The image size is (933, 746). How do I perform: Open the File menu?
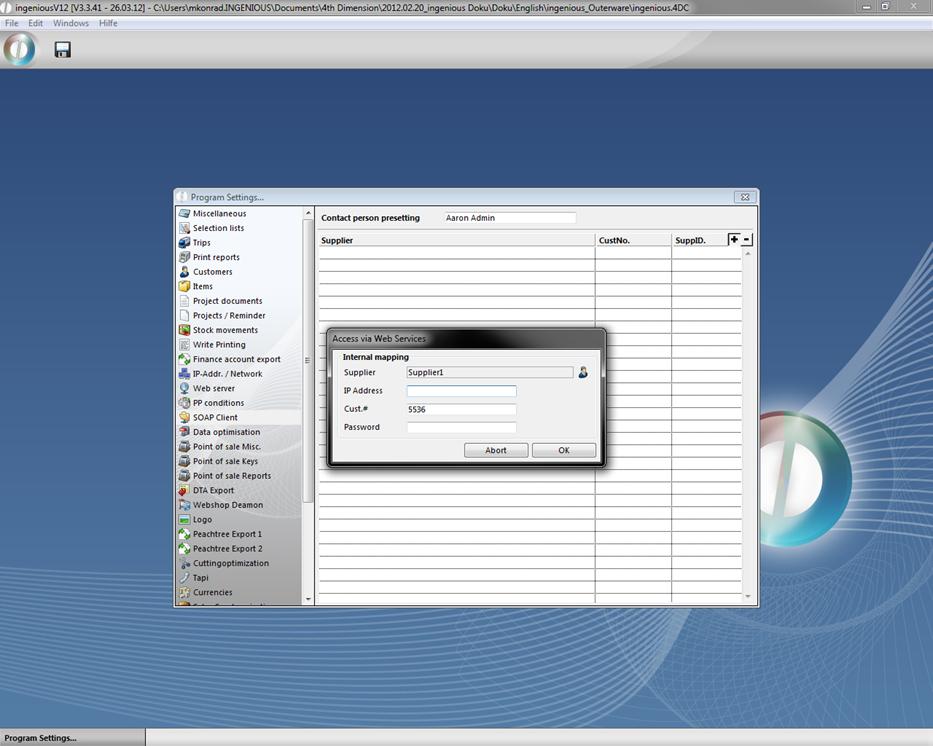coord(12,23)
